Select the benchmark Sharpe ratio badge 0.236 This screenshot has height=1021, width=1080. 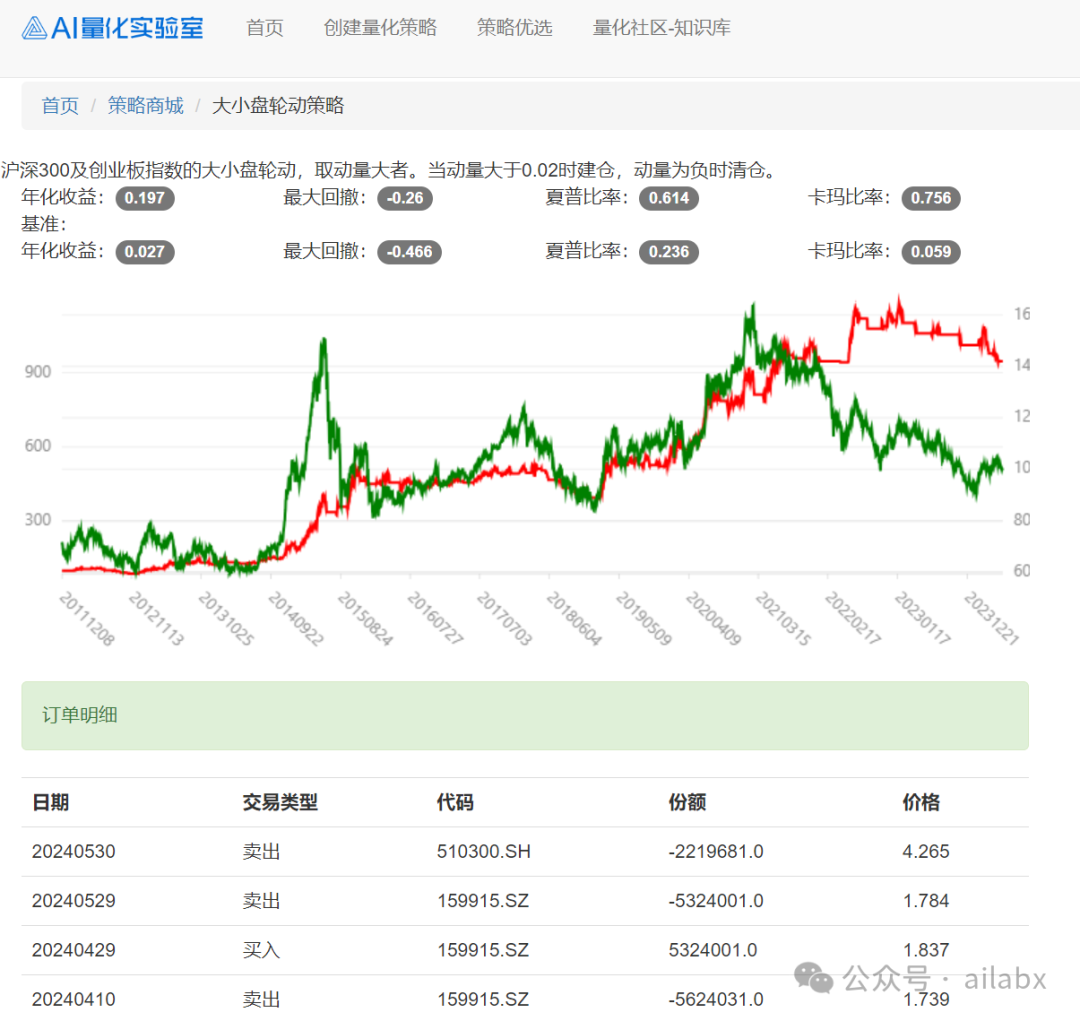pyautogui.click(x=668, y=252)
